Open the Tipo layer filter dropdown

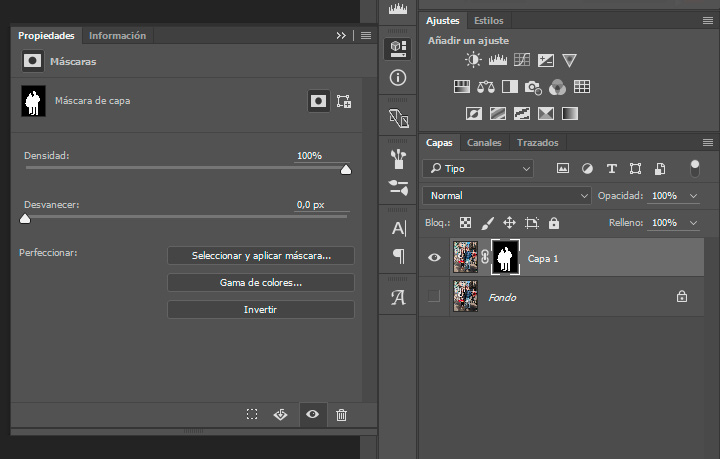point(478,168)
